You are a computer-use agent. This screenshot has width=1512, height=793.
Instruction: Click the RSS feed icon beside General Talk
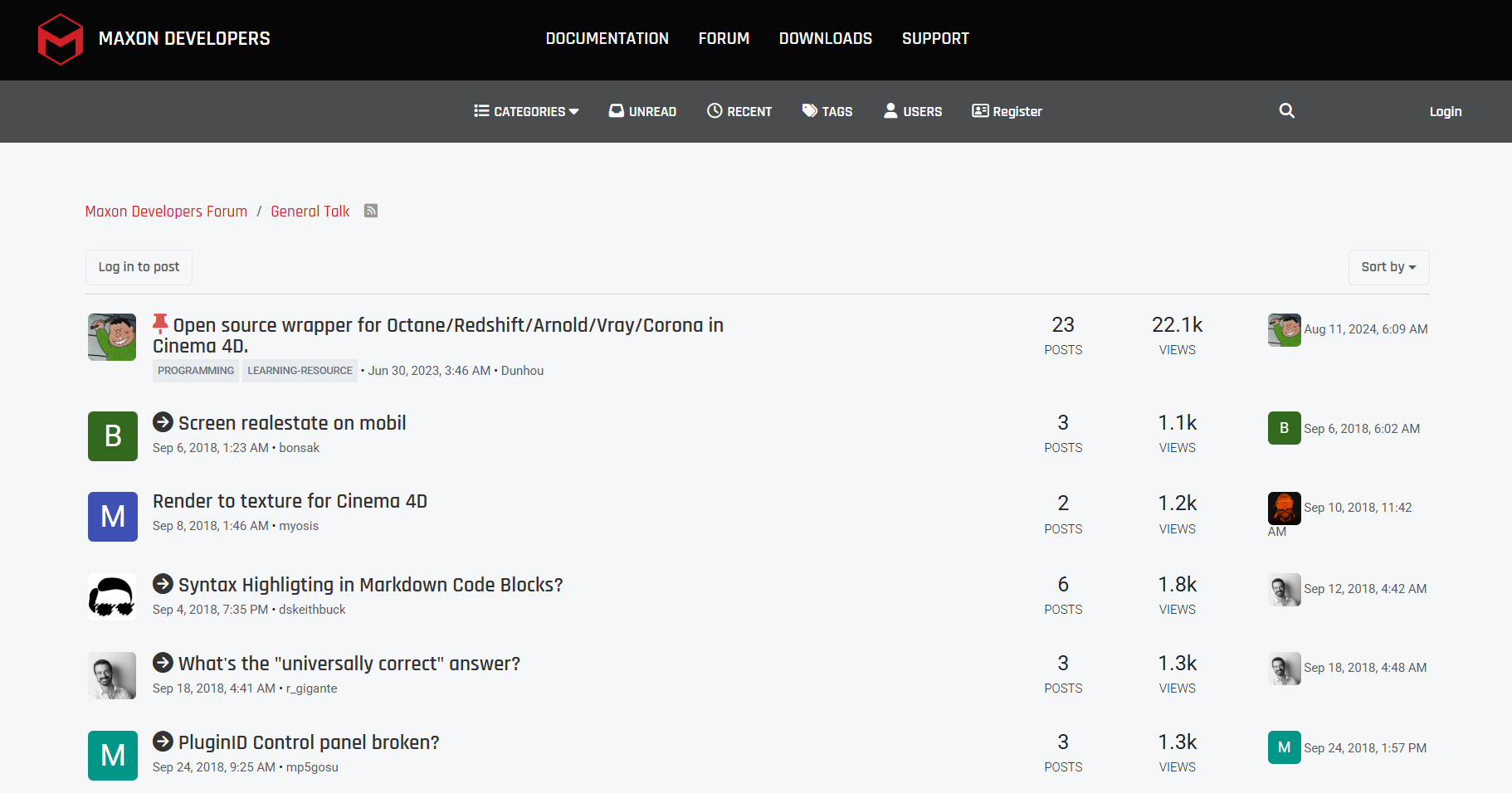[x=371, y=211]
